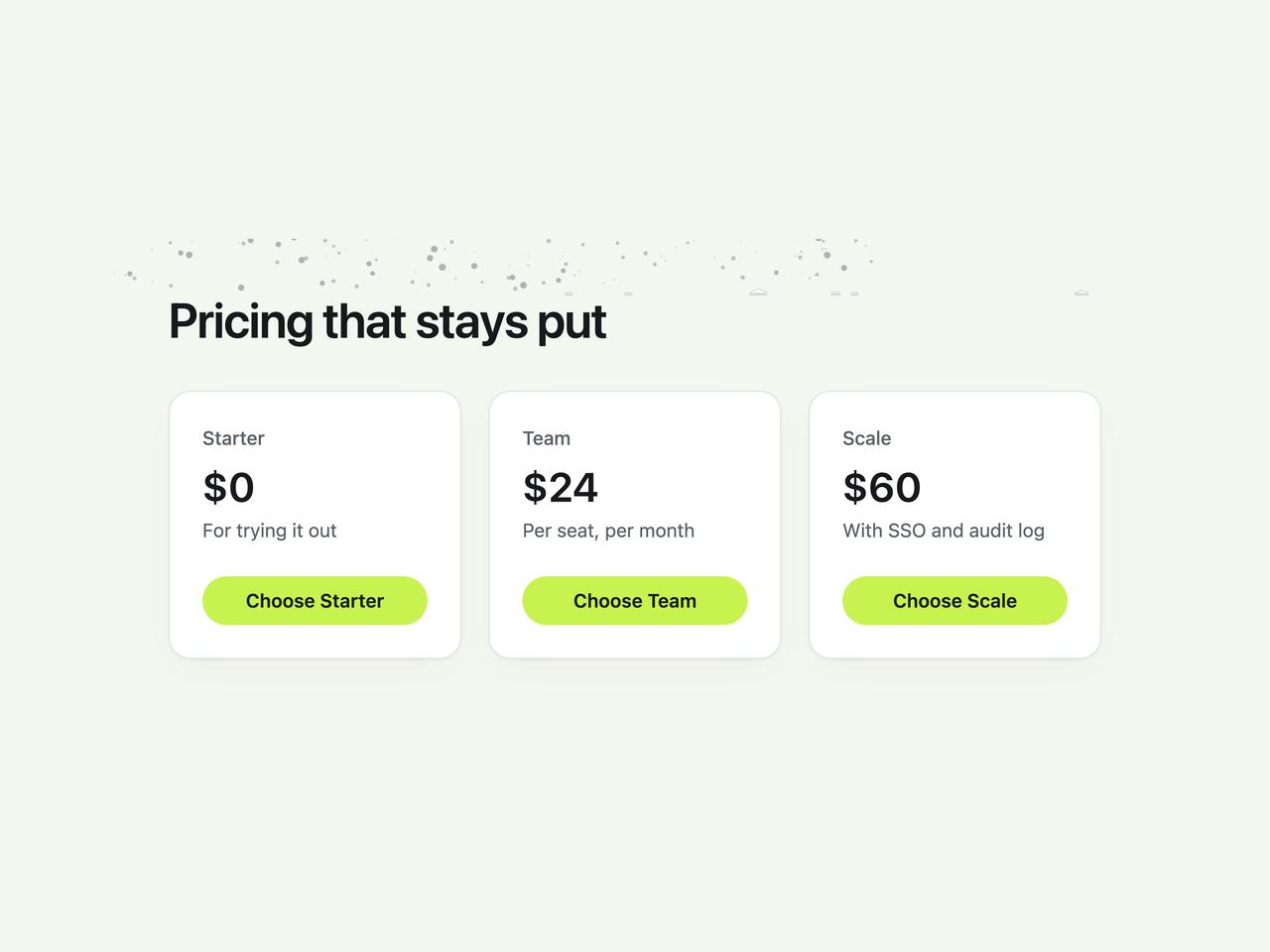Click the Pricing that stays put heading
This screenshot has height=952, width=1270.
pos(387,321)
